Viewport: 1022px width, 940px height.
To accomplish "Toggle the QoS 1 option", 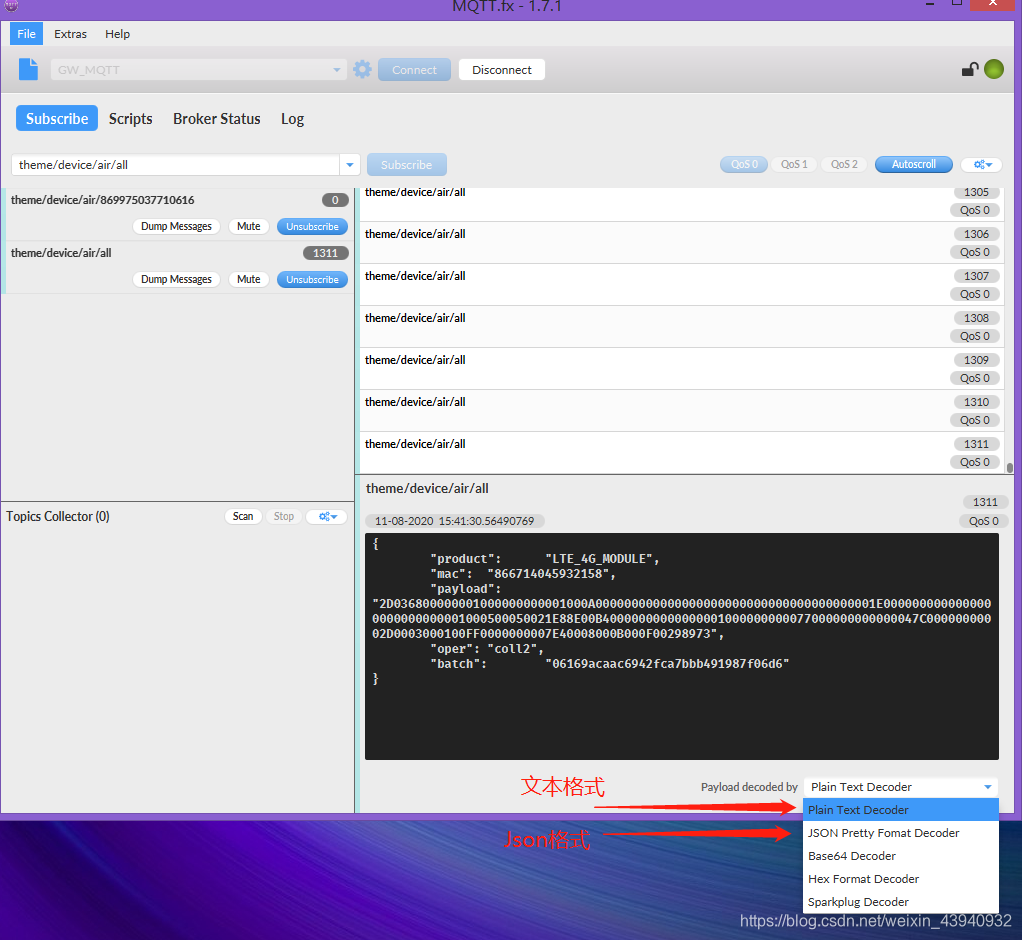I will 794,164.
